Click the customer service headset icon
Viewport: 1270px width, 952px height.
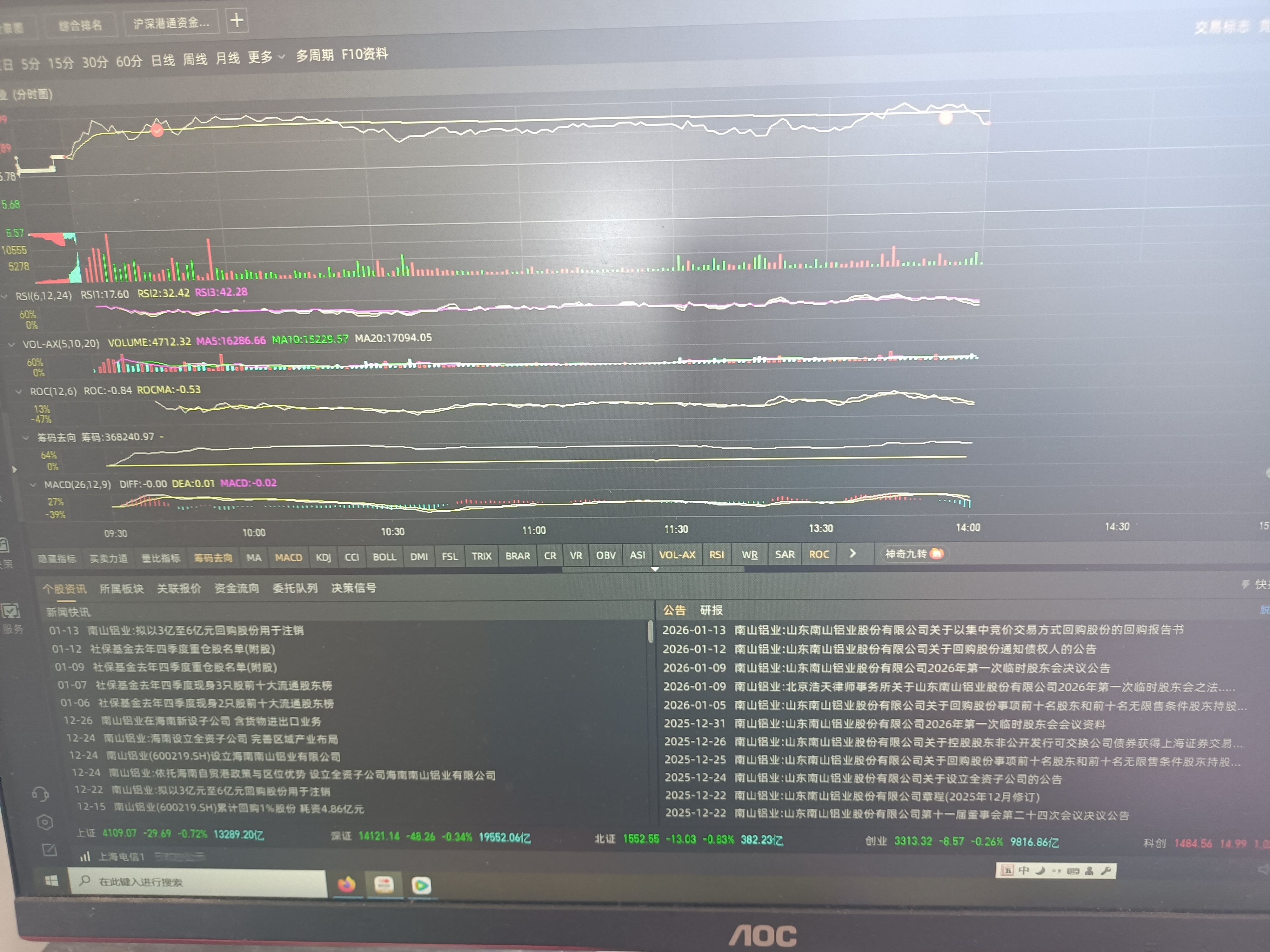tap(40, 794)
